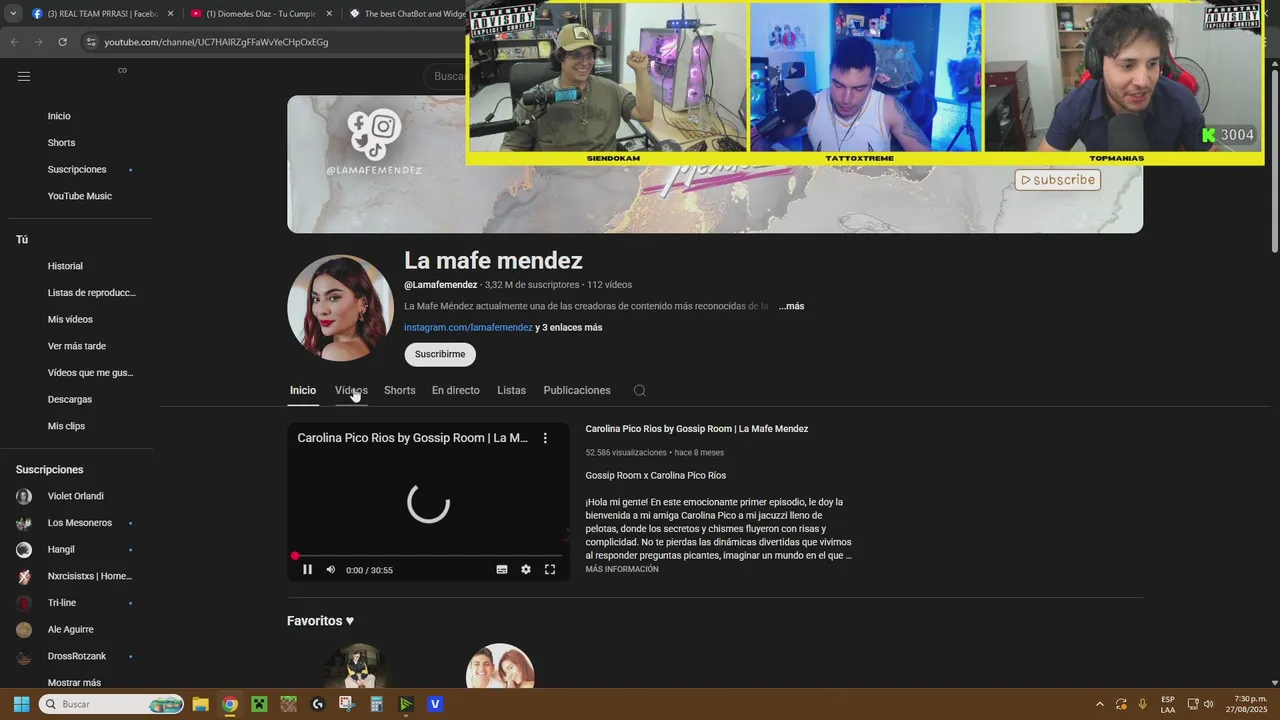Expand channel description with ...más
The image size is (1280, 720).
click(791, 306)
